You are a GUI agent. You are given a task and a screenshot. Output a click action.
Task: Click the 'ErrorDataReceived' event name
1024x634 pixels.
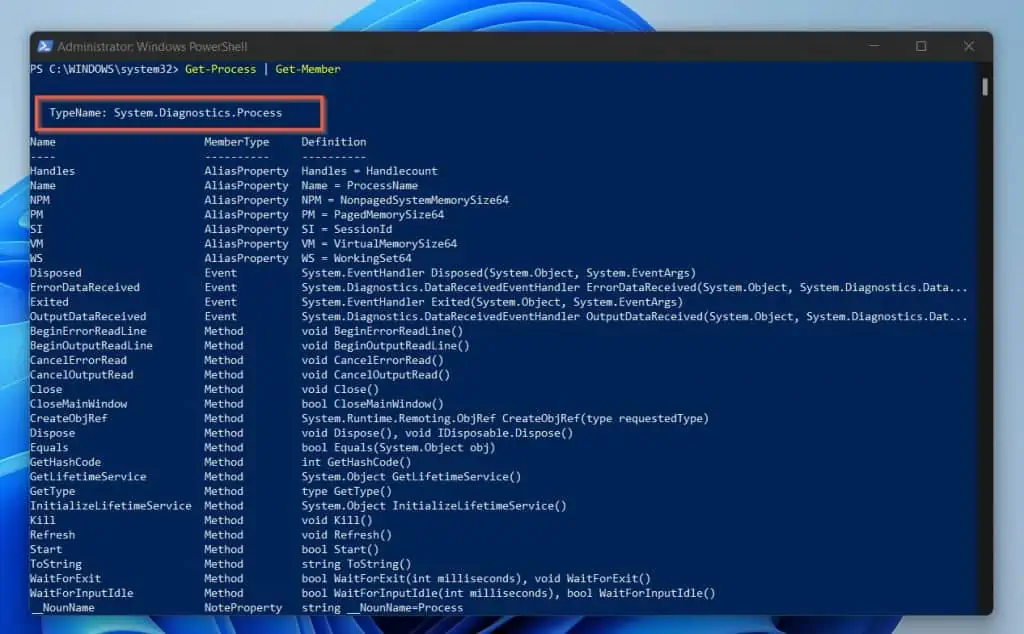point(85,287)
